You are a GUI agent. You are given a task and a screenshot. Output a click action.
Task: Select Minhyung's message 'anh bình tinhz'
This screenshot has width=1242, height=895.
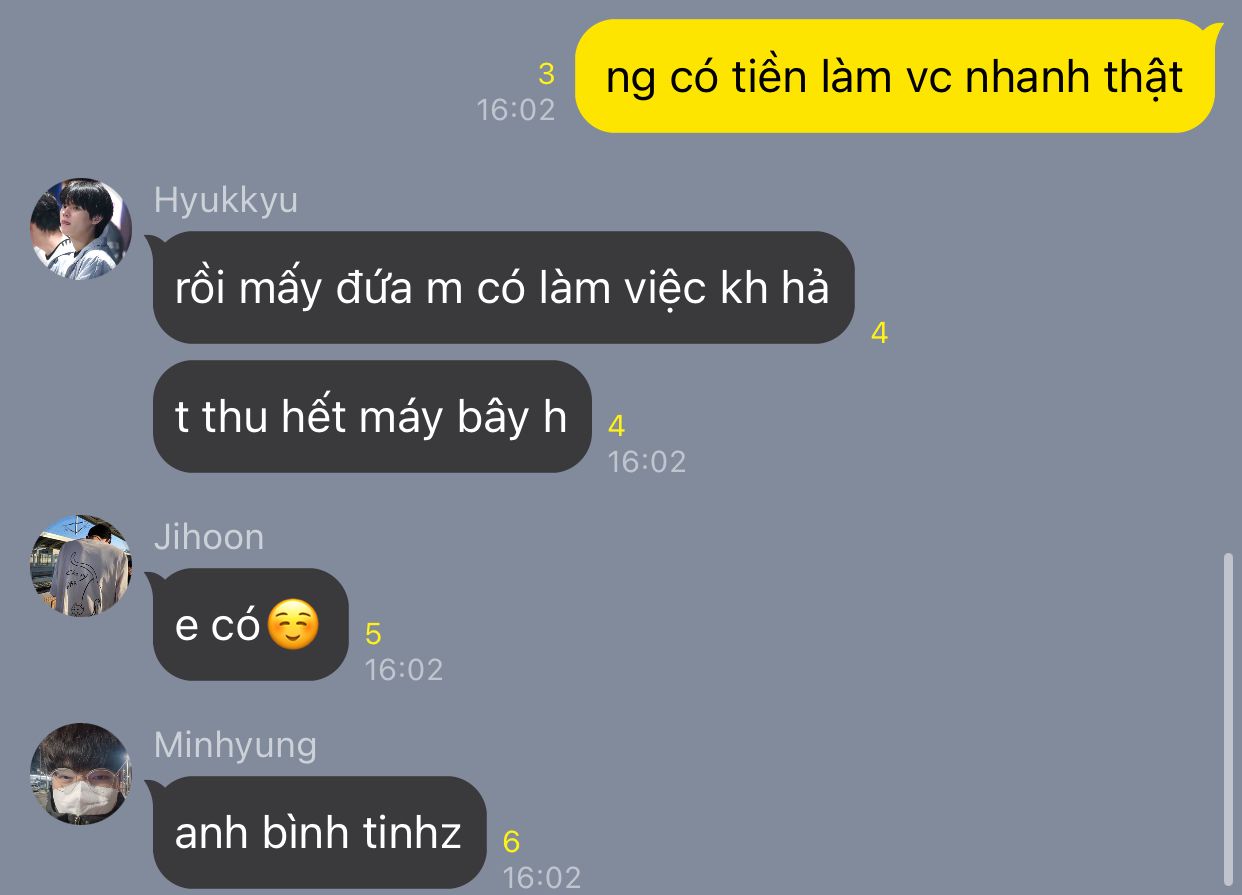point(319,832)
